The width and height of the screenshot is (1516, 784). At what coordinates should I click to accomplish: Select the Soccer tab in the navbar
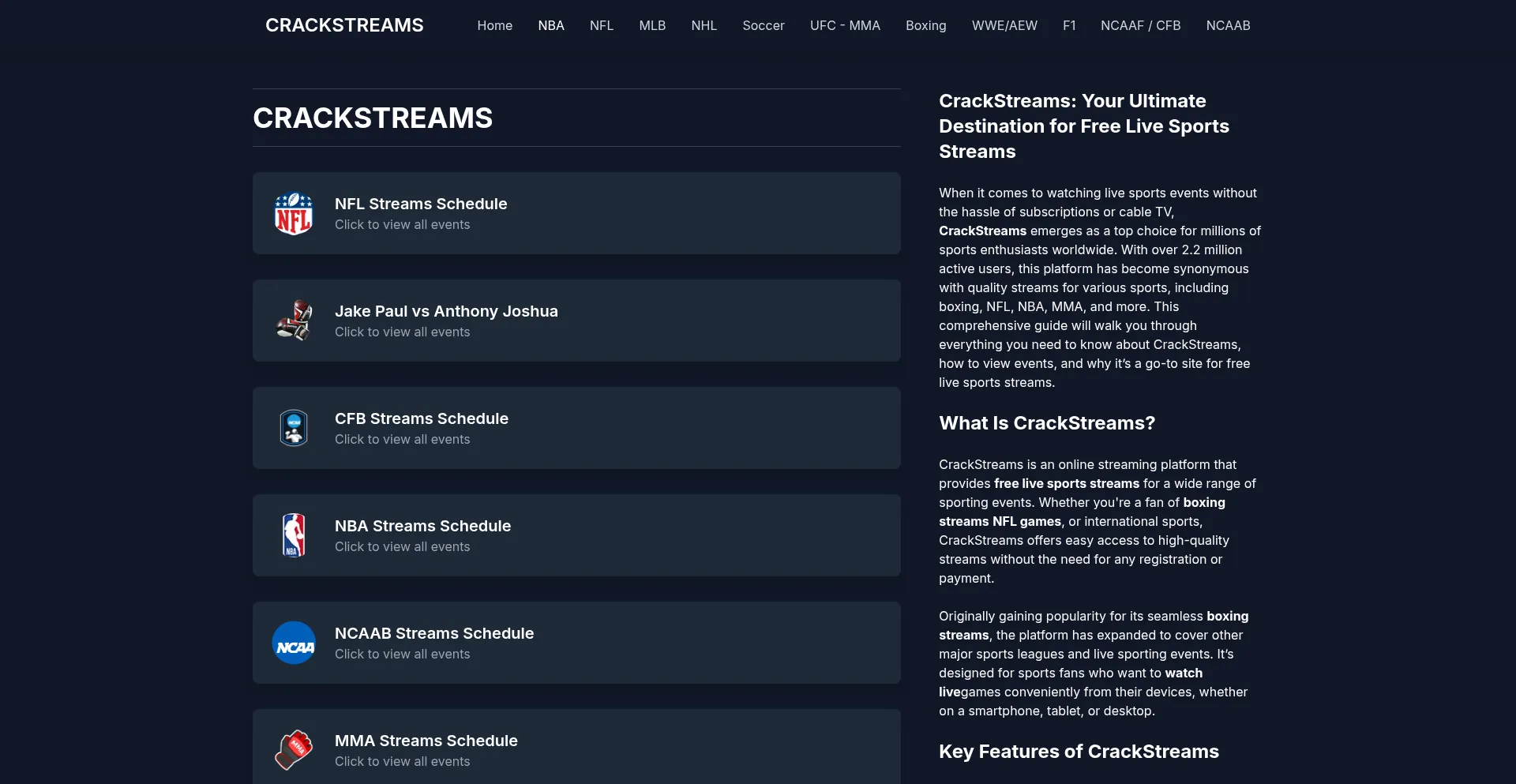click(x=763, y=25)
